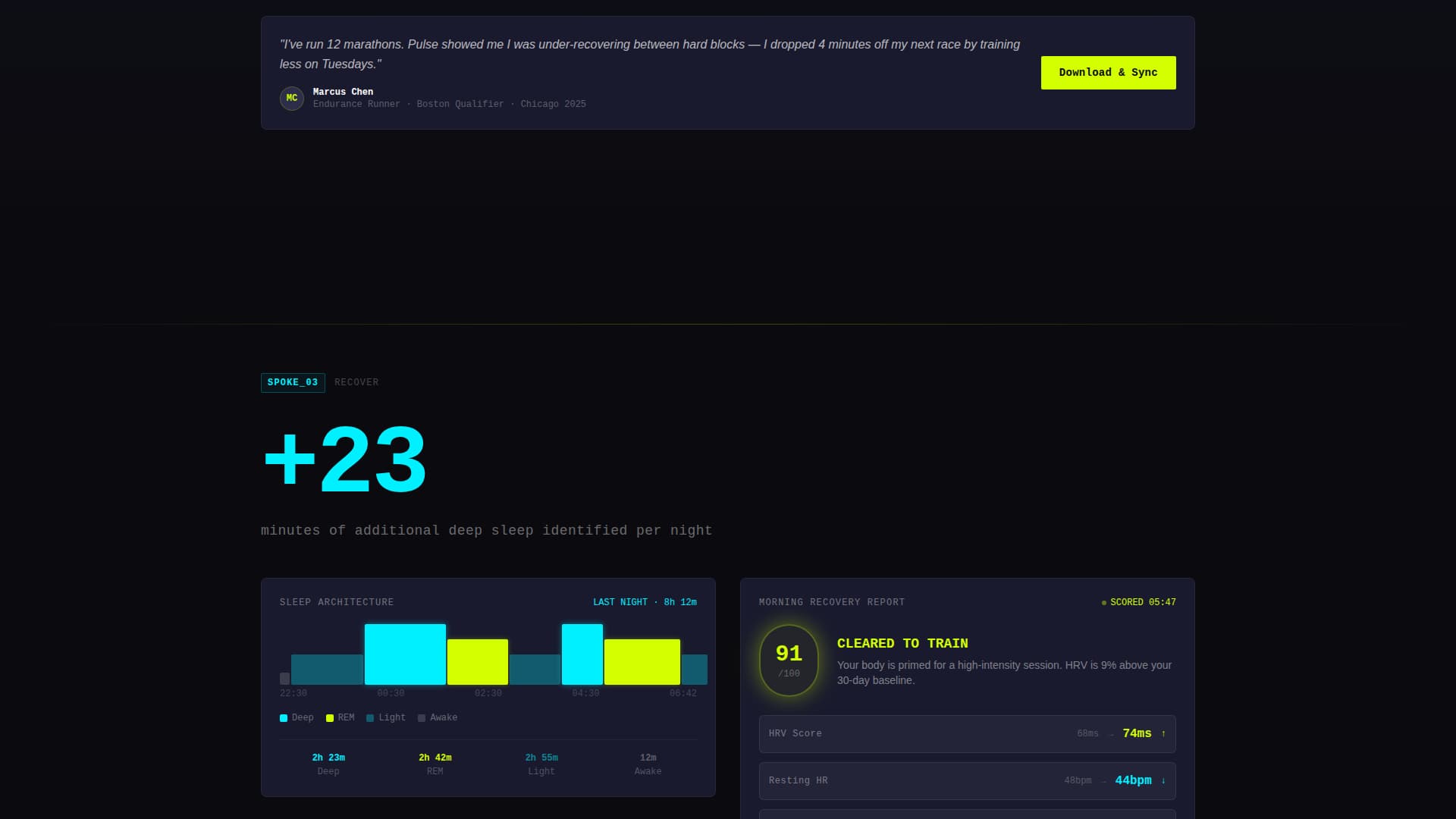
Task: Click the down arrow beside 44bpm
Action: (x=1163, y=781)
